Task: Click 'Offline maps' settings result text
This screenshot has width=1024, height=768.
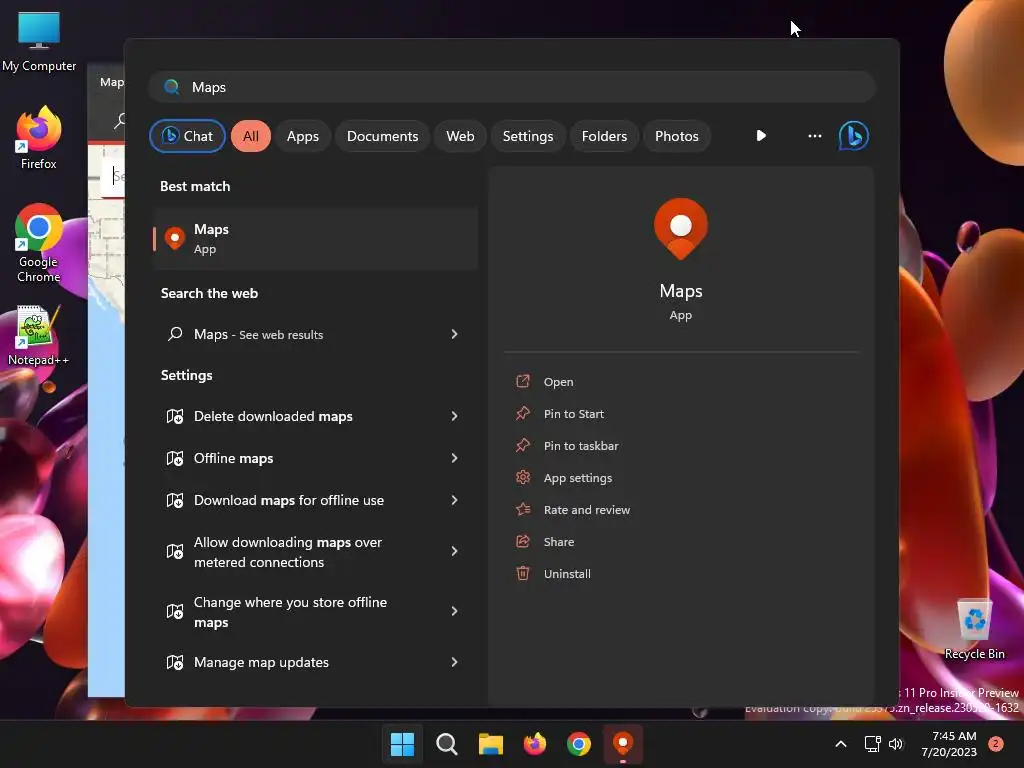Action: click(x=233, y=458)
